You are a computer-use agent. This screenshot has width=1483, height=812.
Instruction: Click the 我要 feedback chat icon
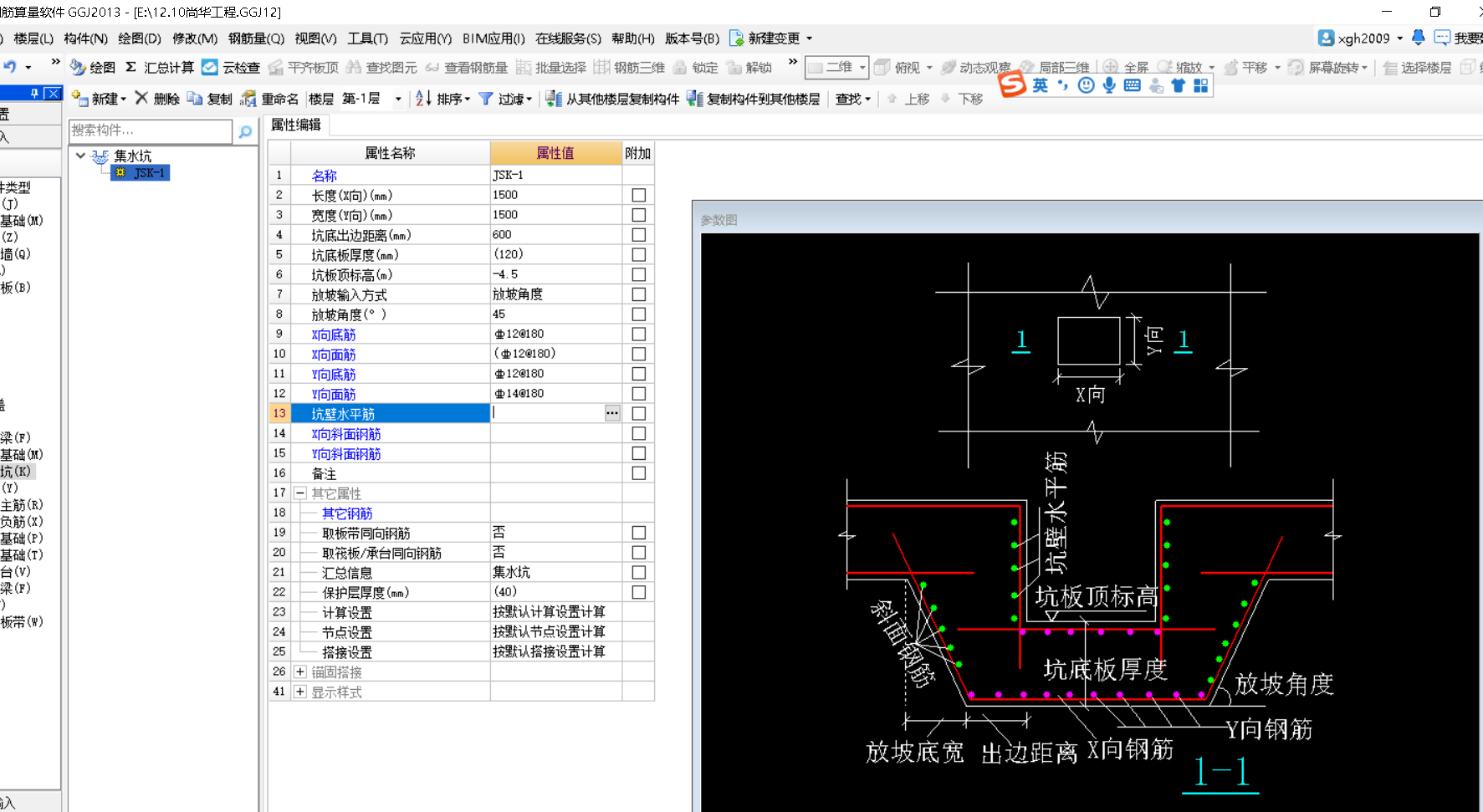[1442, 38]
